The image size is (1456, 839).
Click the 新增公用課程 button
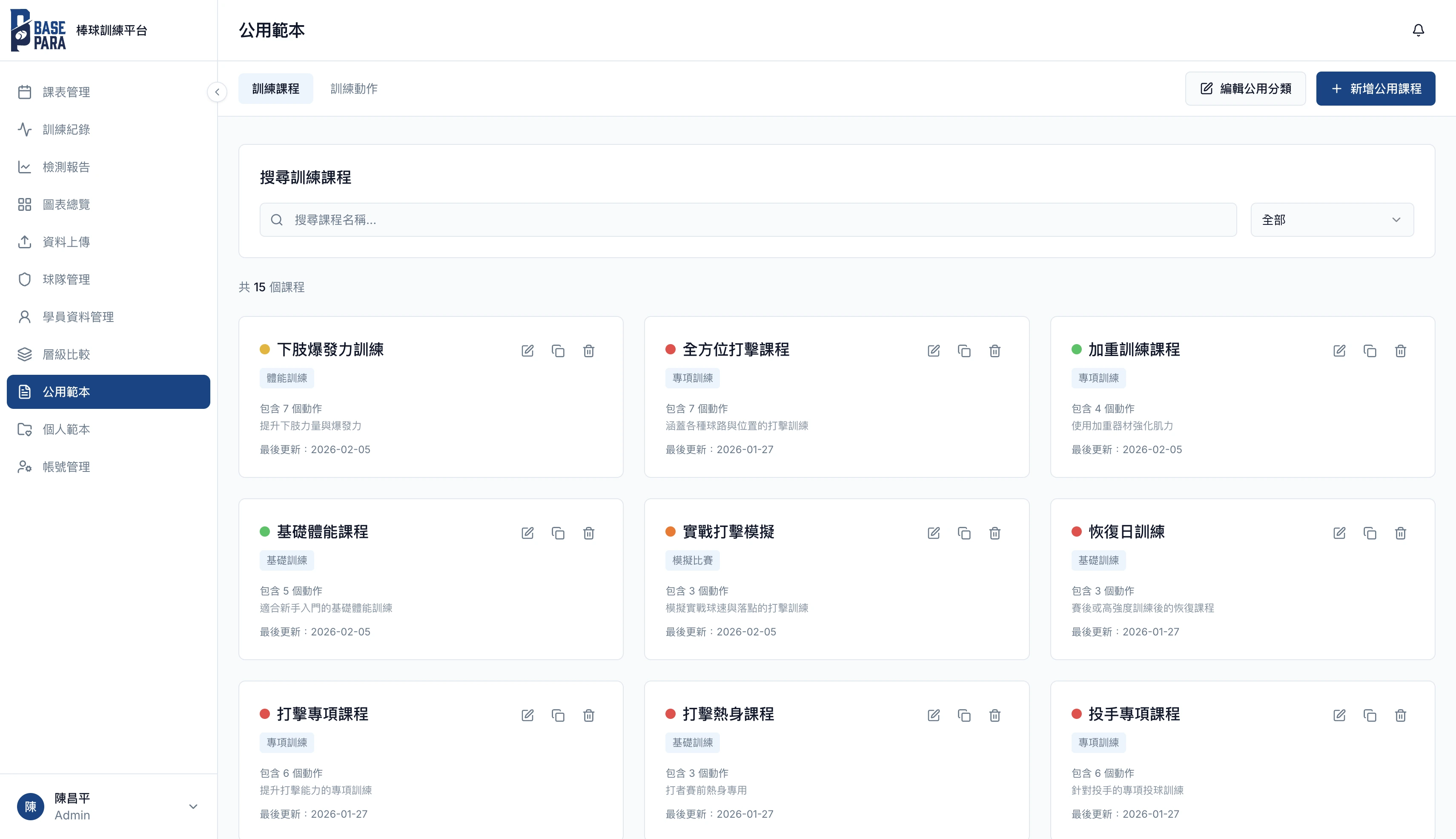(x=1376, y=89)
